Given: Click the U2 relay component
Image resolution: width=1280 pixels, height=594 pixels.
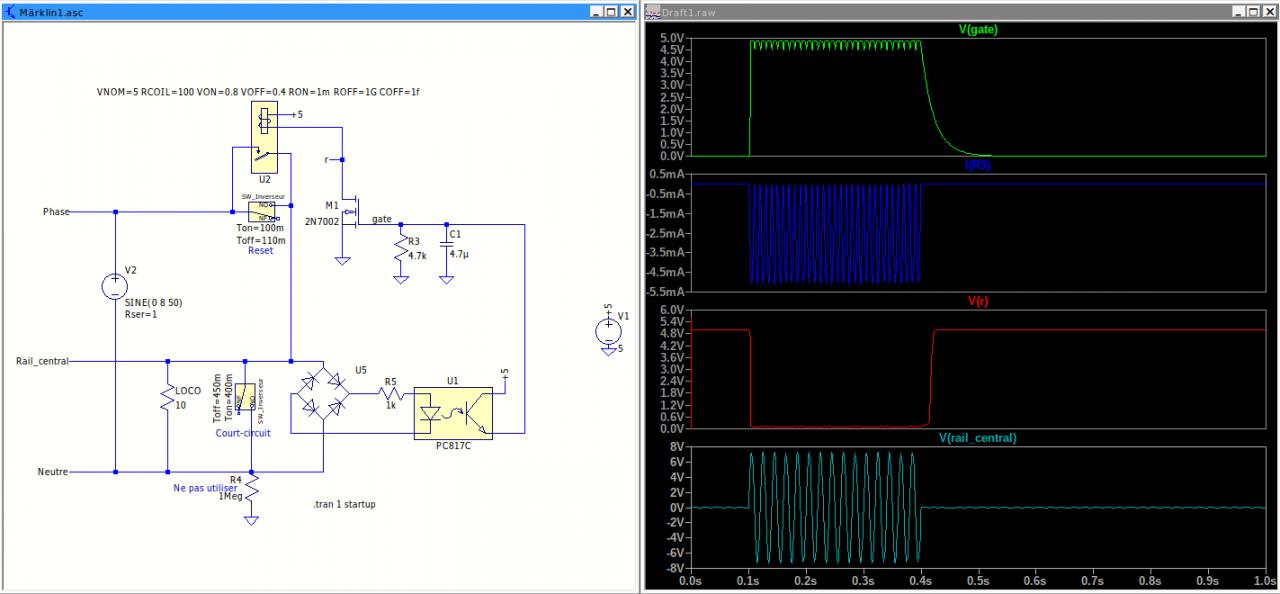Looking at the screenshot, I should tap(262, 137).
